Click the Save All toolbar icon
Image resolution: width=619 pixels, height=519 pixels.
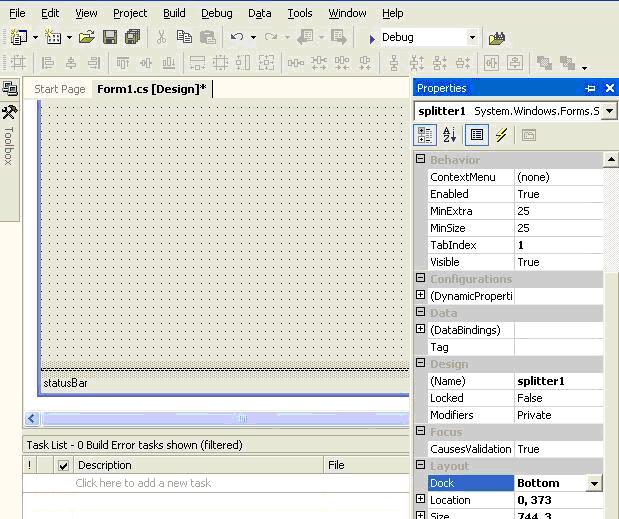(x=131, y=37)
